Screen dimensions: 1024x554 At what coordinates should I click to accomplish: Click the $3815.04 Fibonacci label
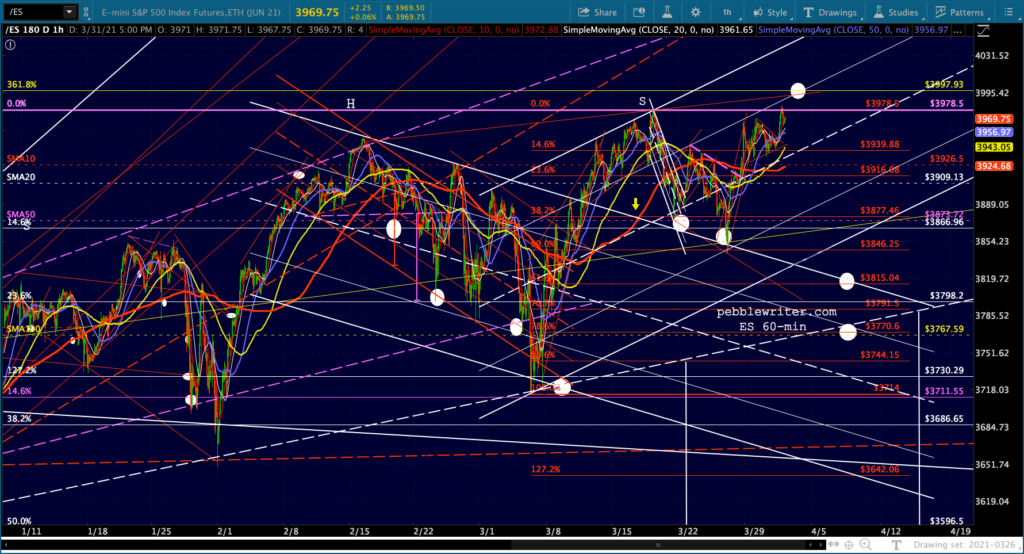pos(880,278)
